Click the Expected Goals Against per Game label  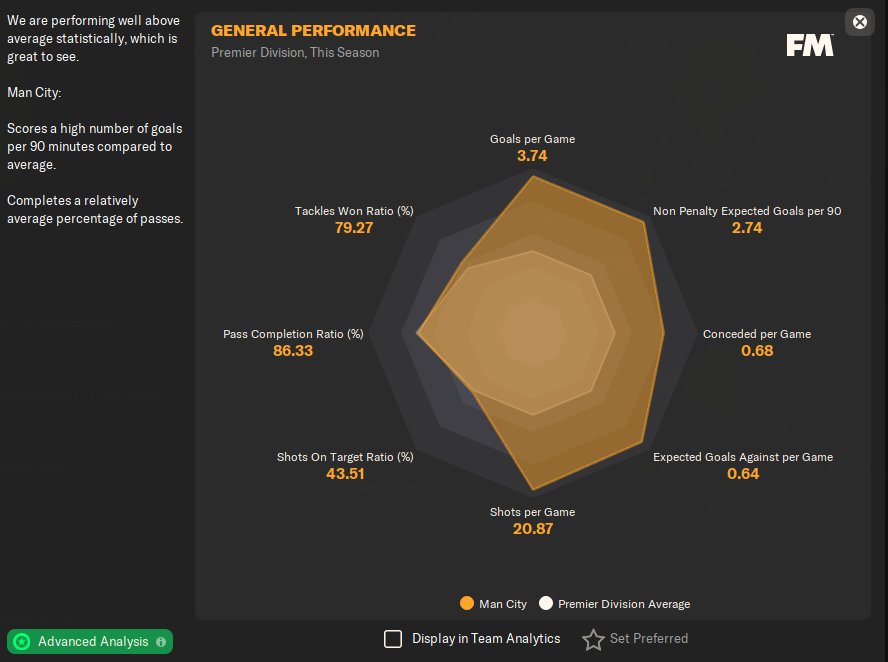point(743,457)
